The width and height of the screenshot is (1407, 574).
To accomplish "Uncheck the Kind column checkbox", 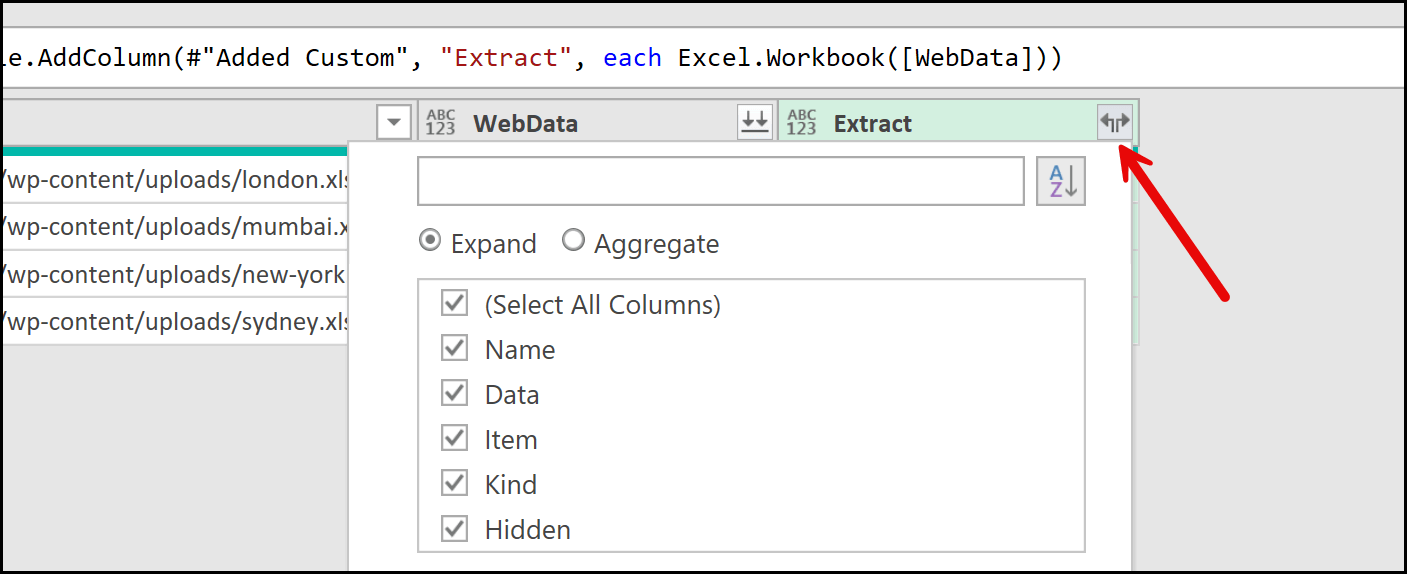I will 455,483.
